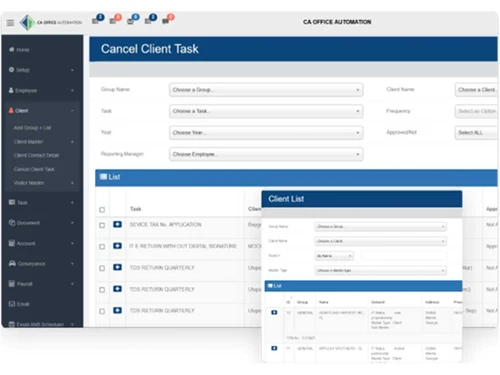Open the Choose a Client dropdown in main form

(476, 90)
